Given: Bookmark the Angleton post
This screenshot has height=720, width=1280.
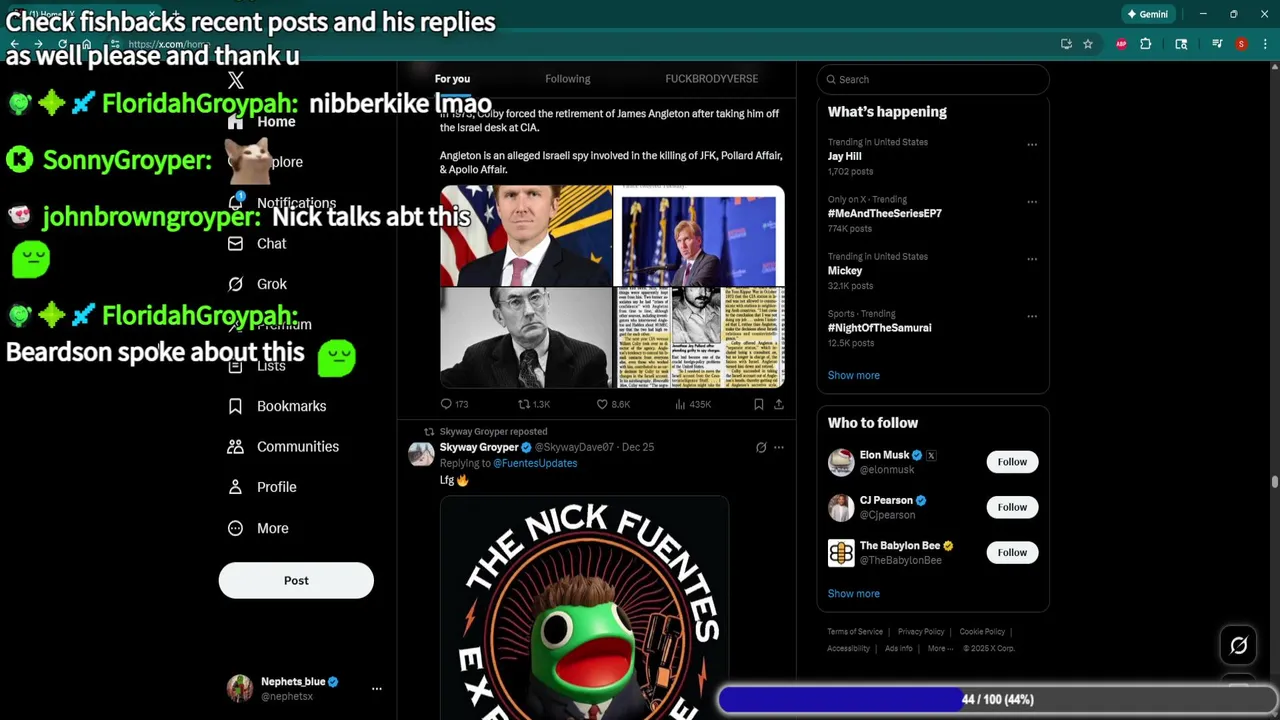Looking at the screenshot, I should click(759, 404).
